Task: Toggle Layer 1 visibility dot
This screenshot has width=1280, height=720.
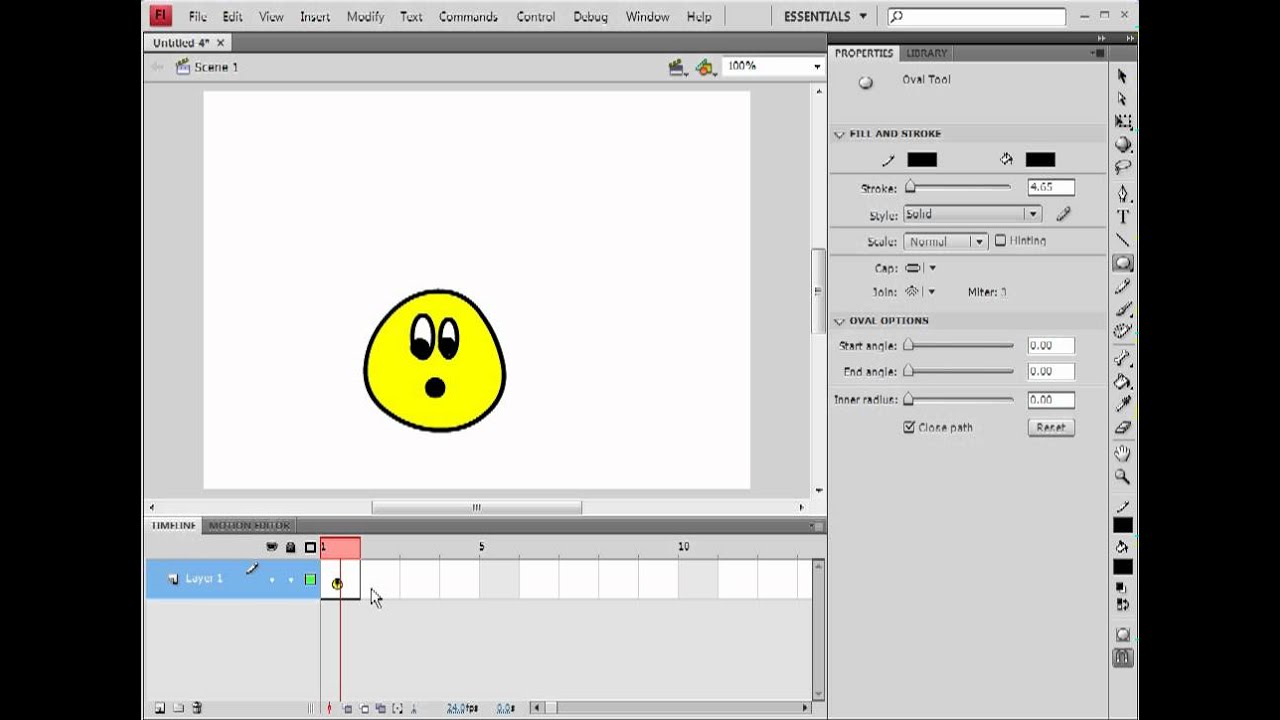Action: pyautogui.click(x=272, y=580)
